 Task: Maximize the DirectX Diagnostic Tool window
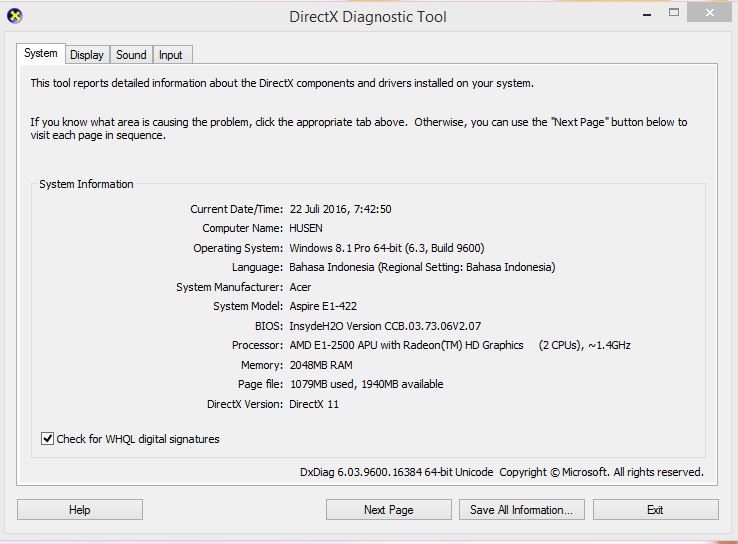674,13
